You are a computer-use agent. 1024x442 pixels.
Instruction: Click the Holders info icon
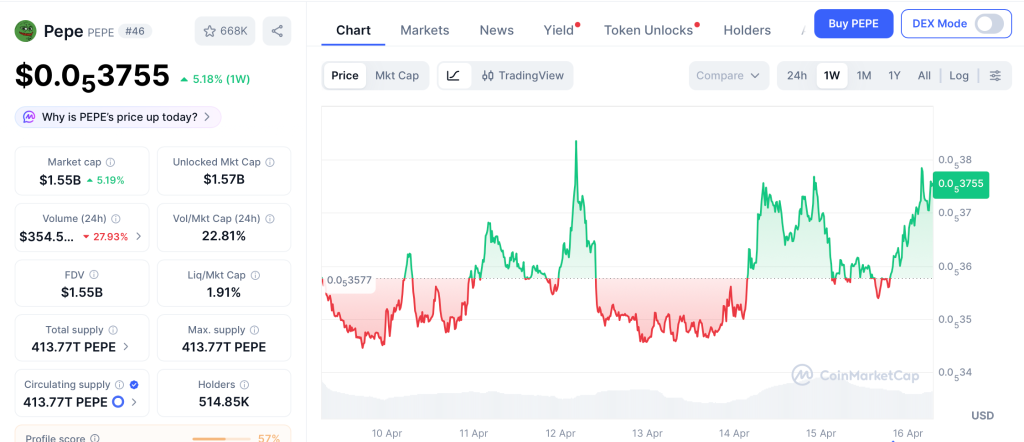pos(244,385)
